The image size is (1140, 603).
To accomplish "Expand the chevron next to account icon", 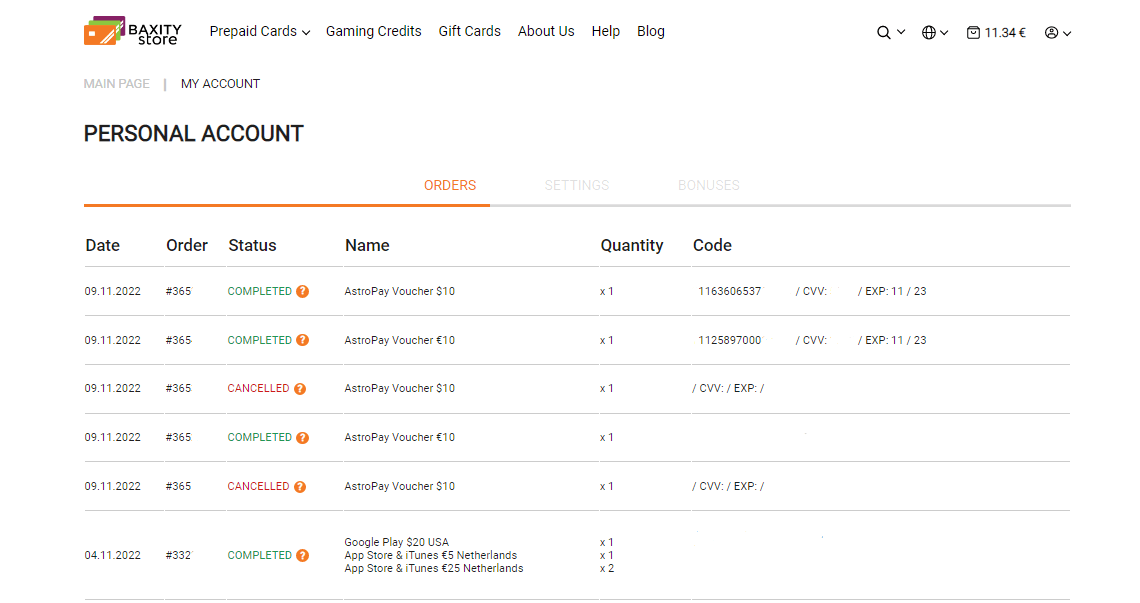I will pyautogui.click(x=1067, y=33).
